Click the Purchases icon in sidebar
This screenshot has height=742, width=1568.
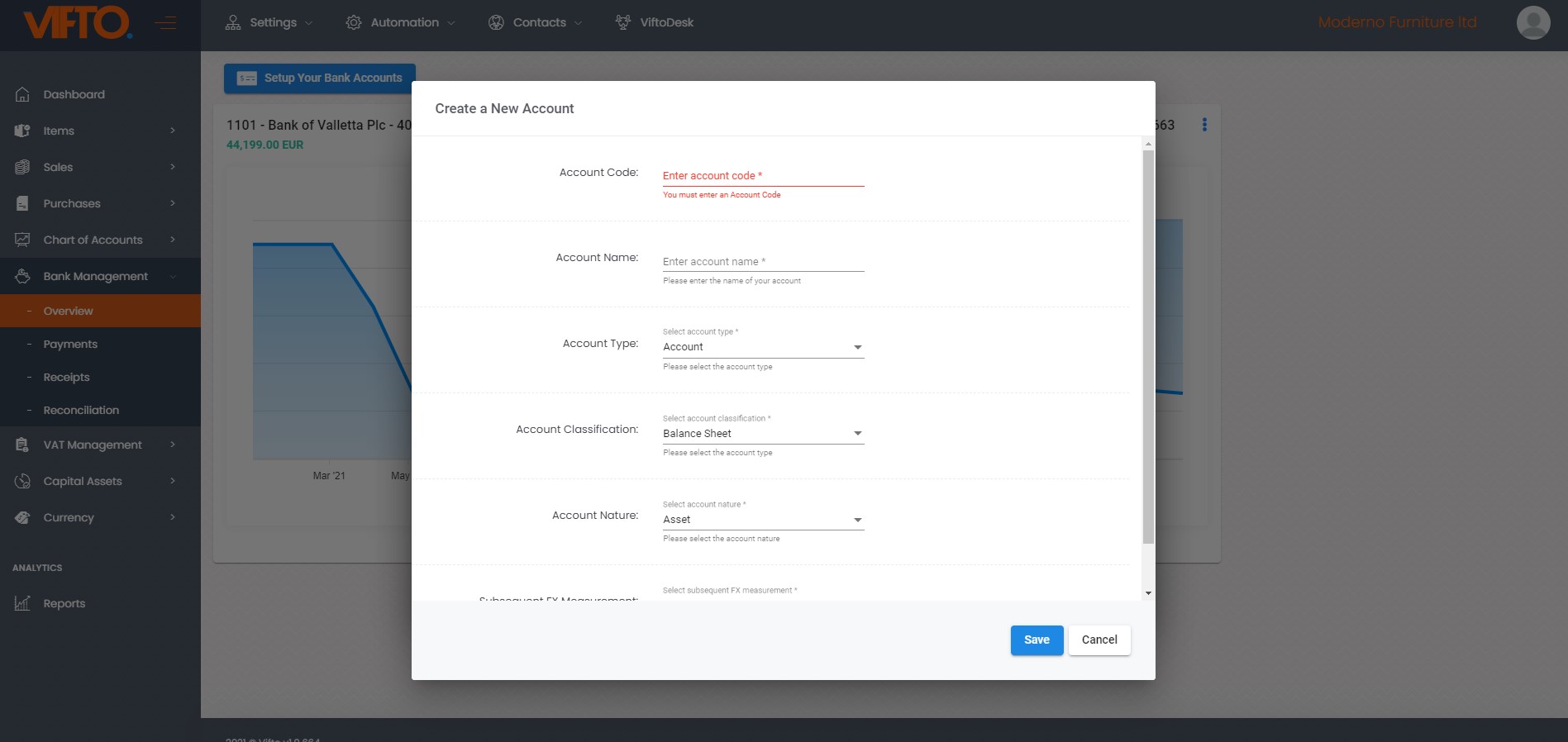tap(22, 203)
